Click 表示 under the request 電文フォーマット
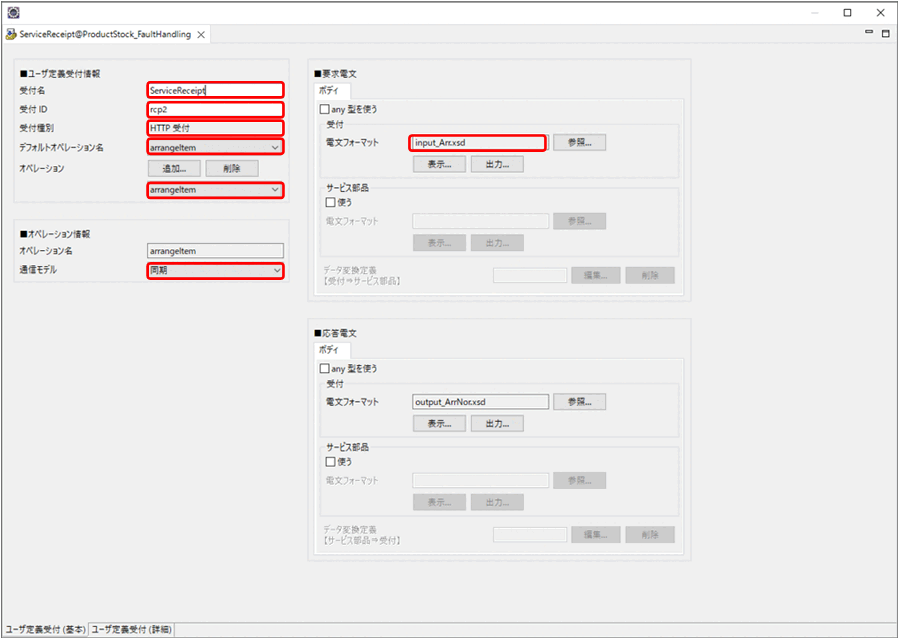 tap(438, 163)
